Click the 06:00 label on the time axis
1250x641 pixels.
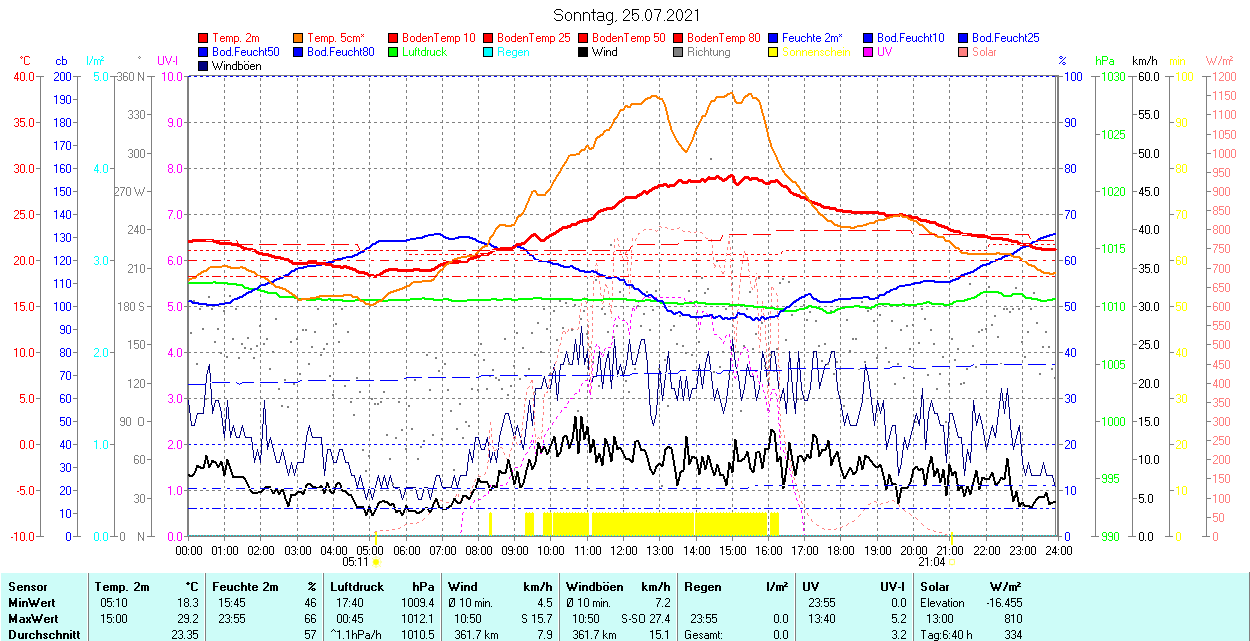[x=407, y=550]
